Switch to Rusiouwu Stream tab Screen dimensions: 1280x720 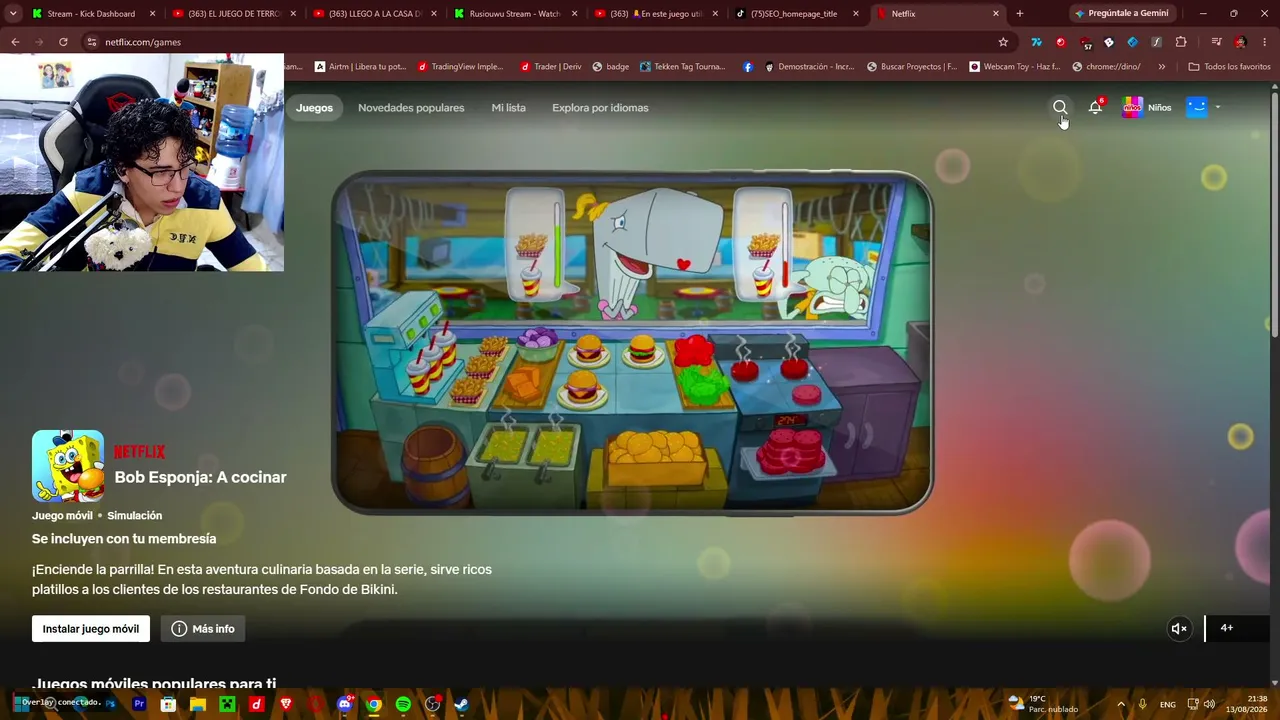pyautogui.click(x=516, y=13)
